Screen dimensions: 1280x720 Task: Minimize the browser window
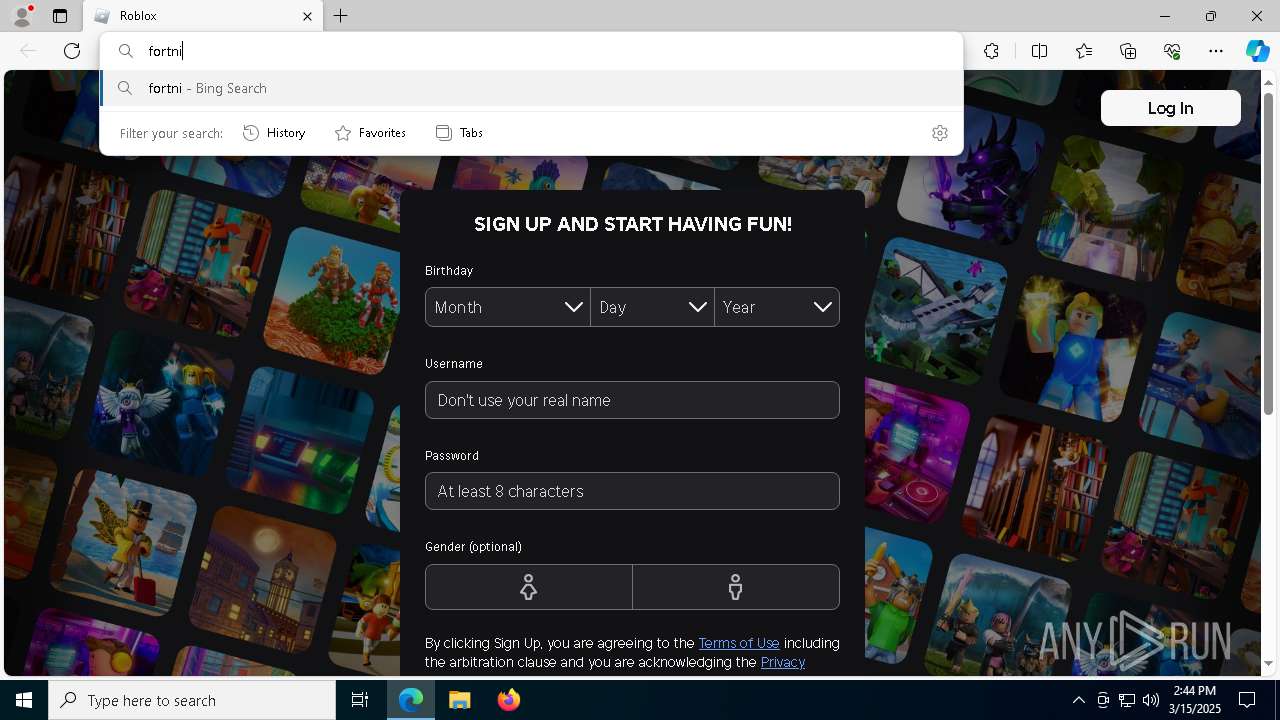coord(1165,16)
